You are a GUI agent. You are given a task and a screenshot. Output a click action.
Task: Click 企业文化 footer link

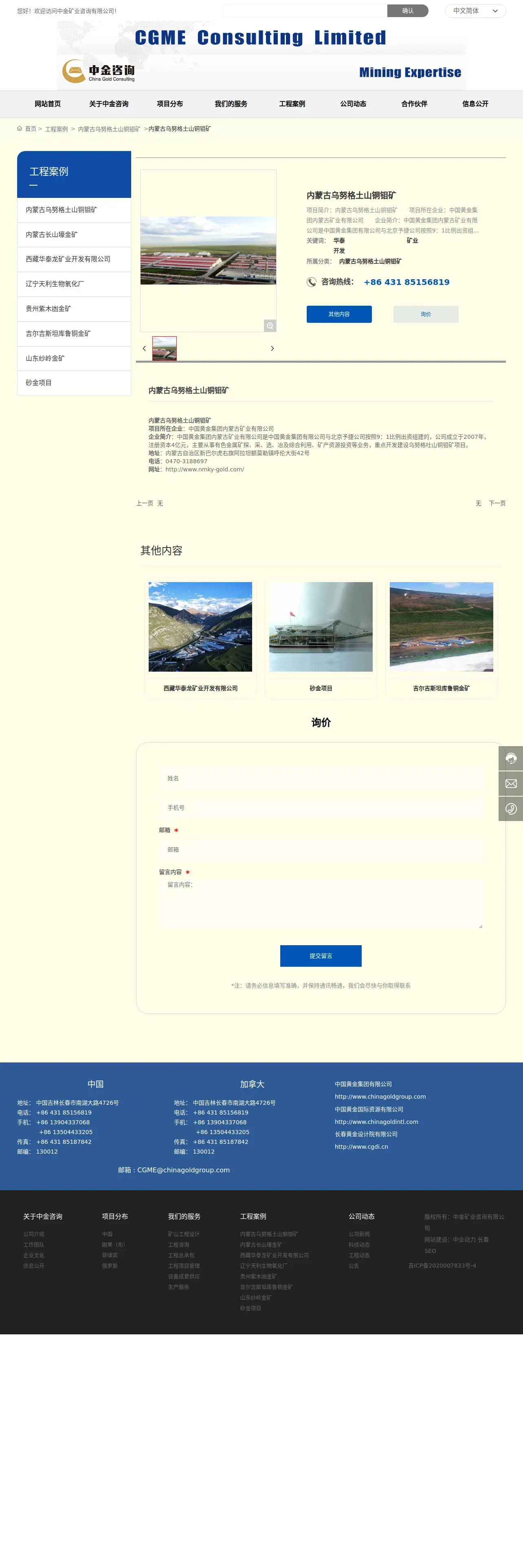pyautogui.click(x=33, y=1255)
